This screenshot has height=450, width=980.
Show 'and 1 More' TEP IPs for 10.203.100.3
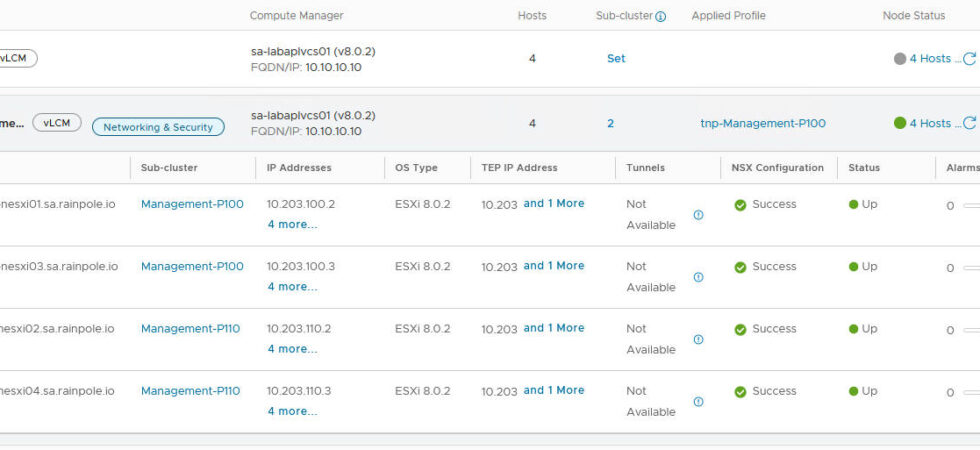pos(553,266)
